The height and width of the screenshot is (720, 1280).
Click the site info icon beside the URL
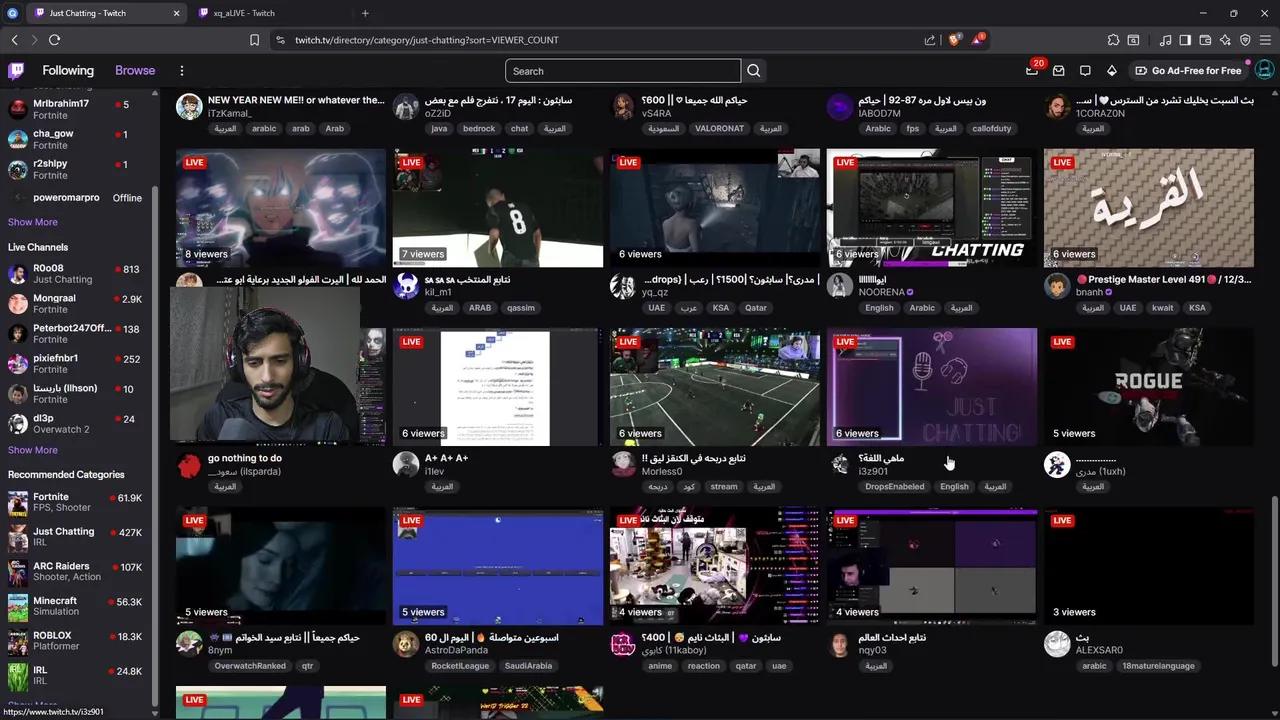point(280,40)
